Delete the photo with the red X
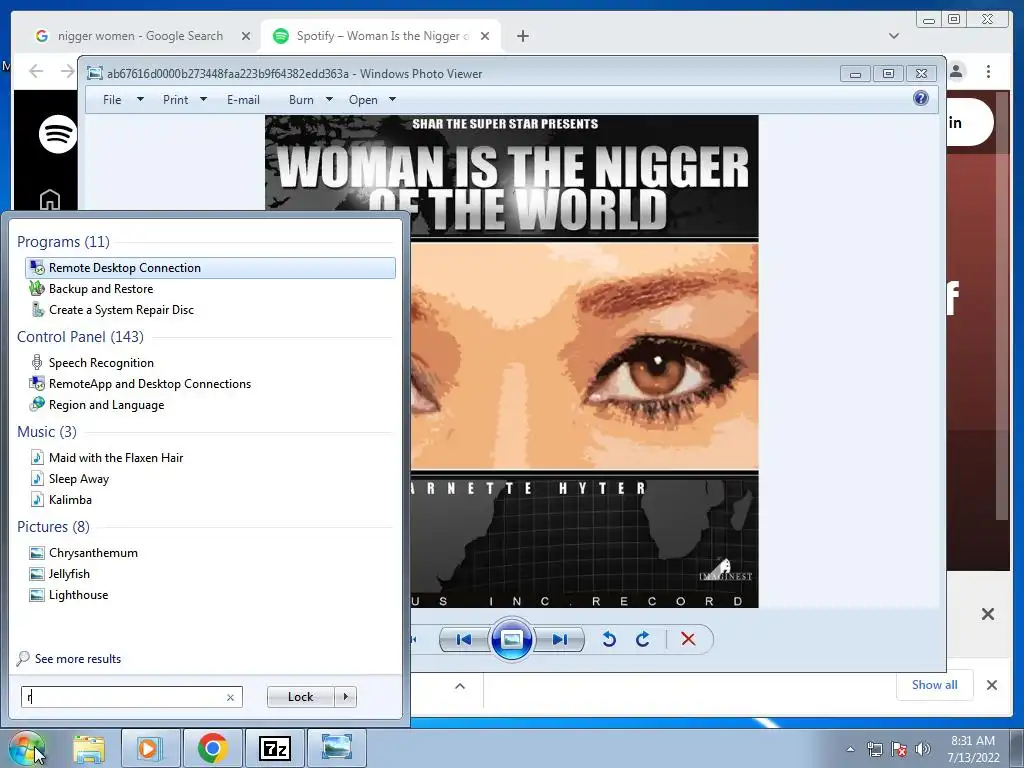The height and width of the screenshot is (768, 1024). click(x=688, y=639)
